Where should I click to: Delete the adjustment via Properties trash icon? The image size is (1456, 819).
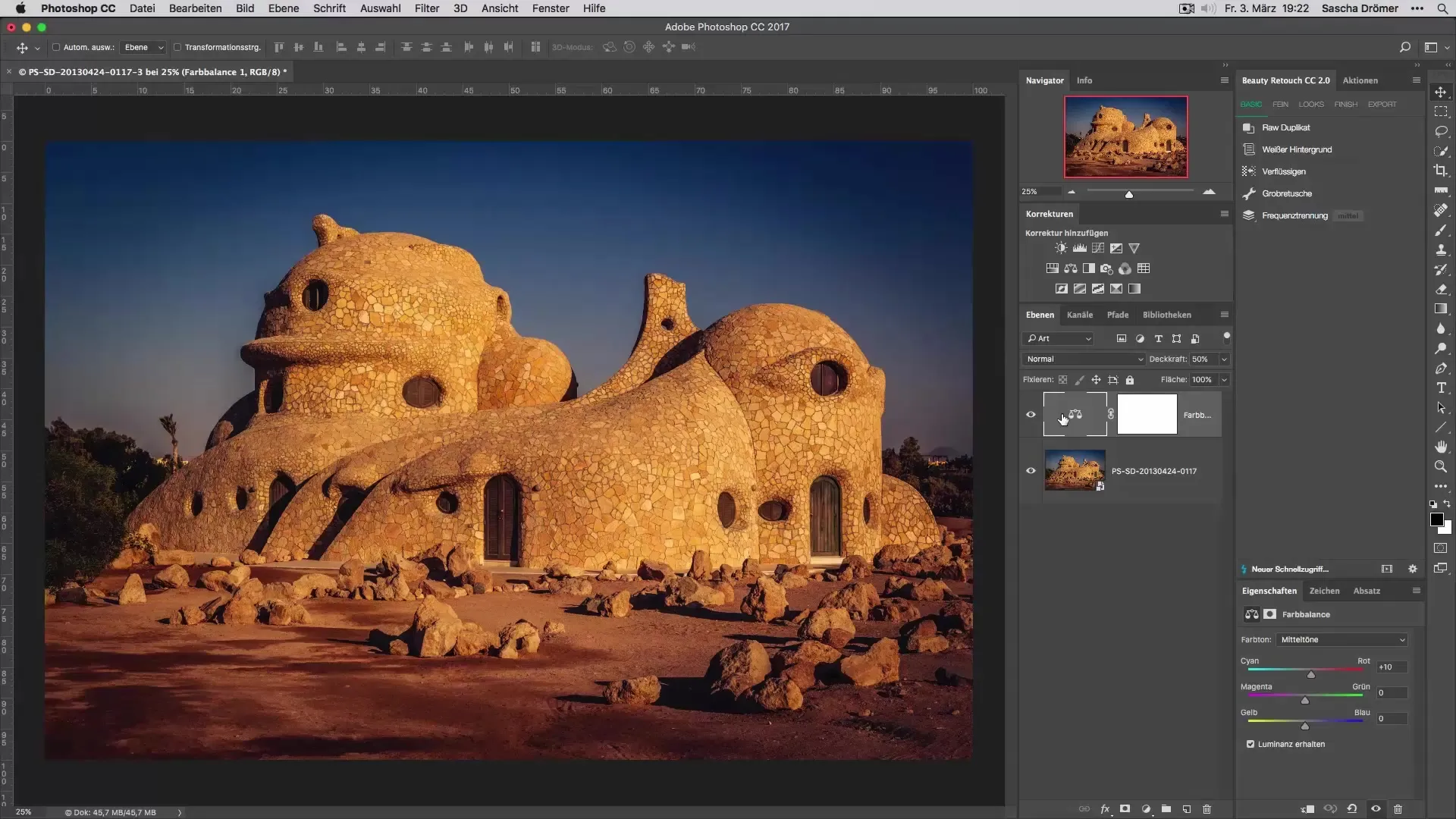pos(1398,809)
